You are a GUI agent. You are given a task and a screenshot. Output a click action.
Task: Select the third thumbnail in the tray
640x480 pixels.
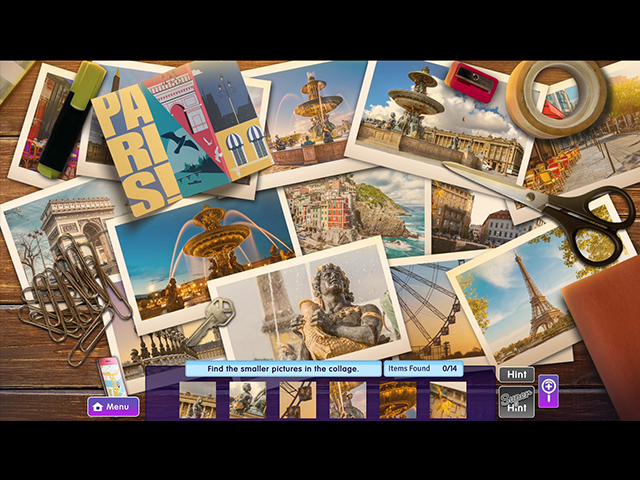pyautogui.click(x=298, y=400)
